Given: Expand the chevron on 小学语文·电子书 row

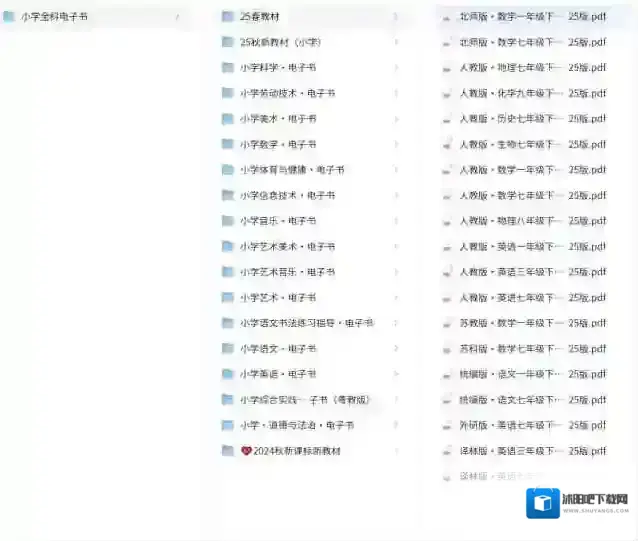Looking at the screenshot, I should click(x=396, y=349).
